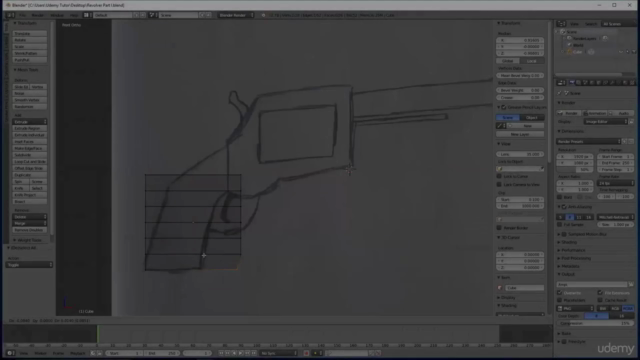Viewport: 640px width, 360px height.
Task: Enable Lock Camera to View checkbox
Action: pyautogui.click(x=499, y=184)
